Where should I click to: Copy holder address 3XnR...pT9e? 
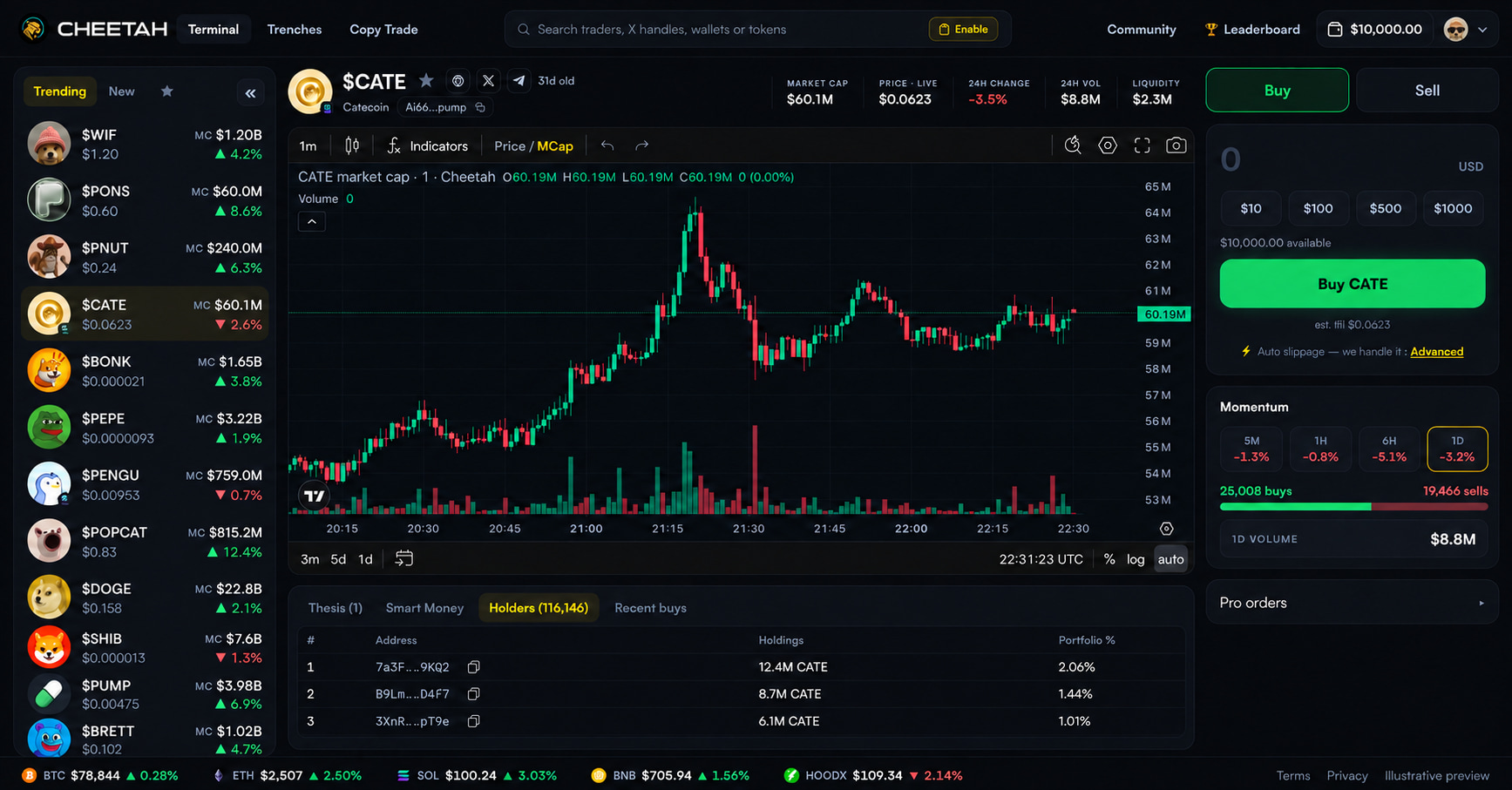click(x=473, y=721)
